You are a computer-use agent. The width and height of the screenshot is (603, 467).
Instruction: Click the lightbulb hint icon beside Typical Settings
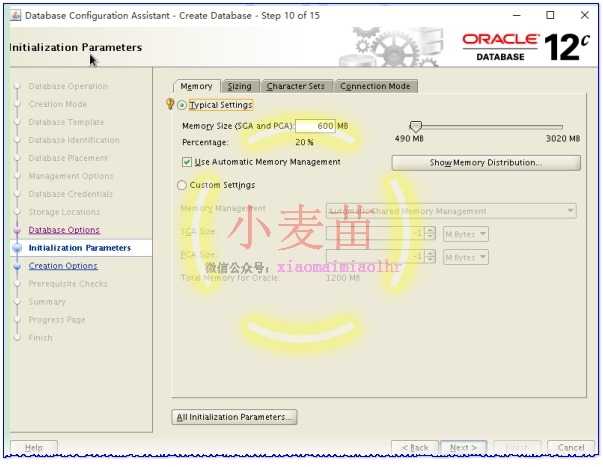[x=170, y=103]
